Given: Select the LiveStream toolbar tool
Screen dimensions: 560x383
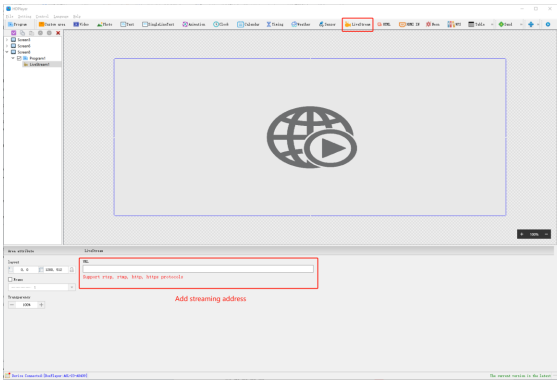Looking at the screenshot, I should point(358,24).
